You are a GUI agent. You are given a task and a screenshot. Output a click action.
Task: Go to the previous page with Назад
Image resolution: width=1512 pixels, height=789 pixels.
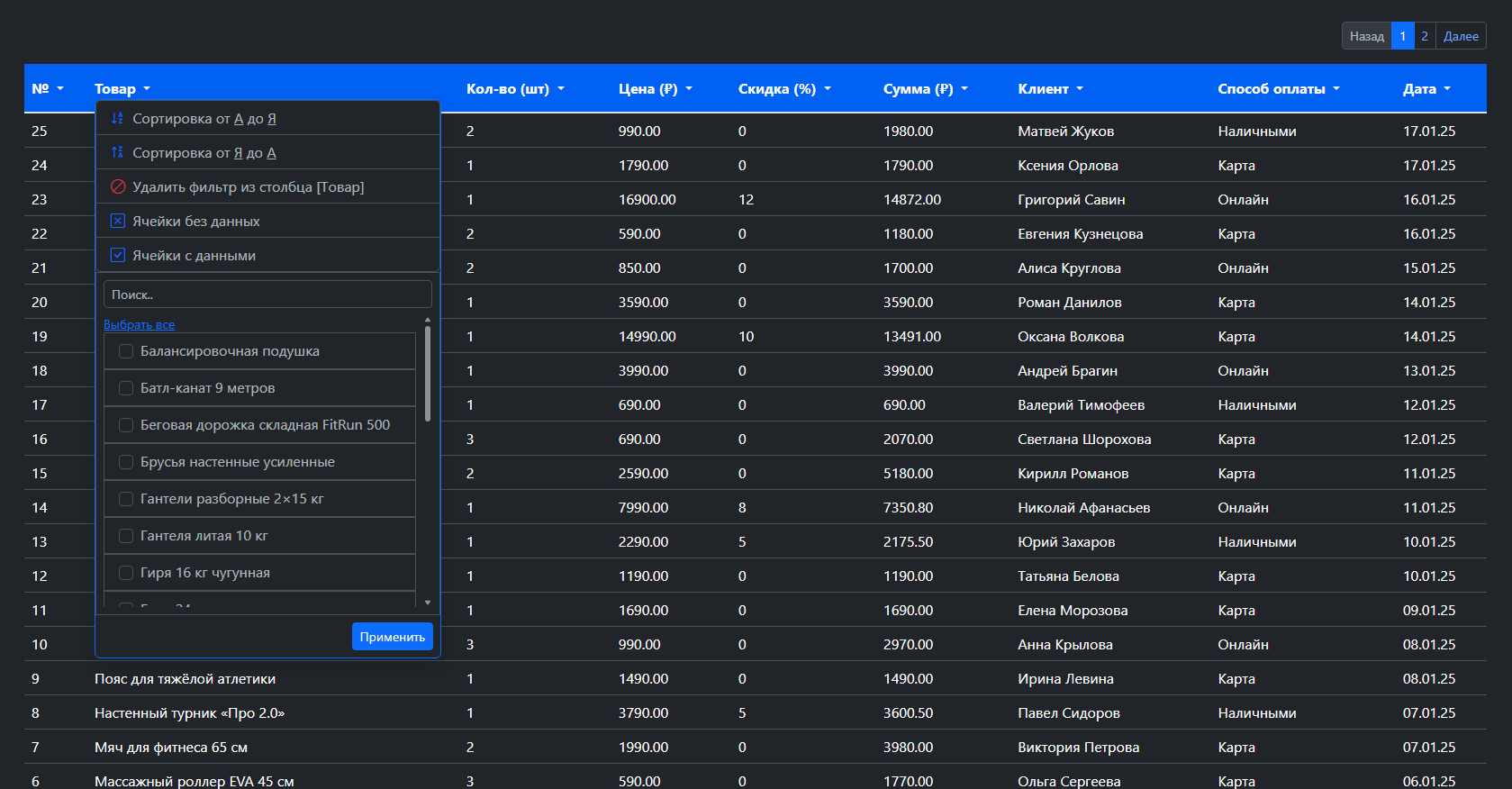(x=1366, y=36)
